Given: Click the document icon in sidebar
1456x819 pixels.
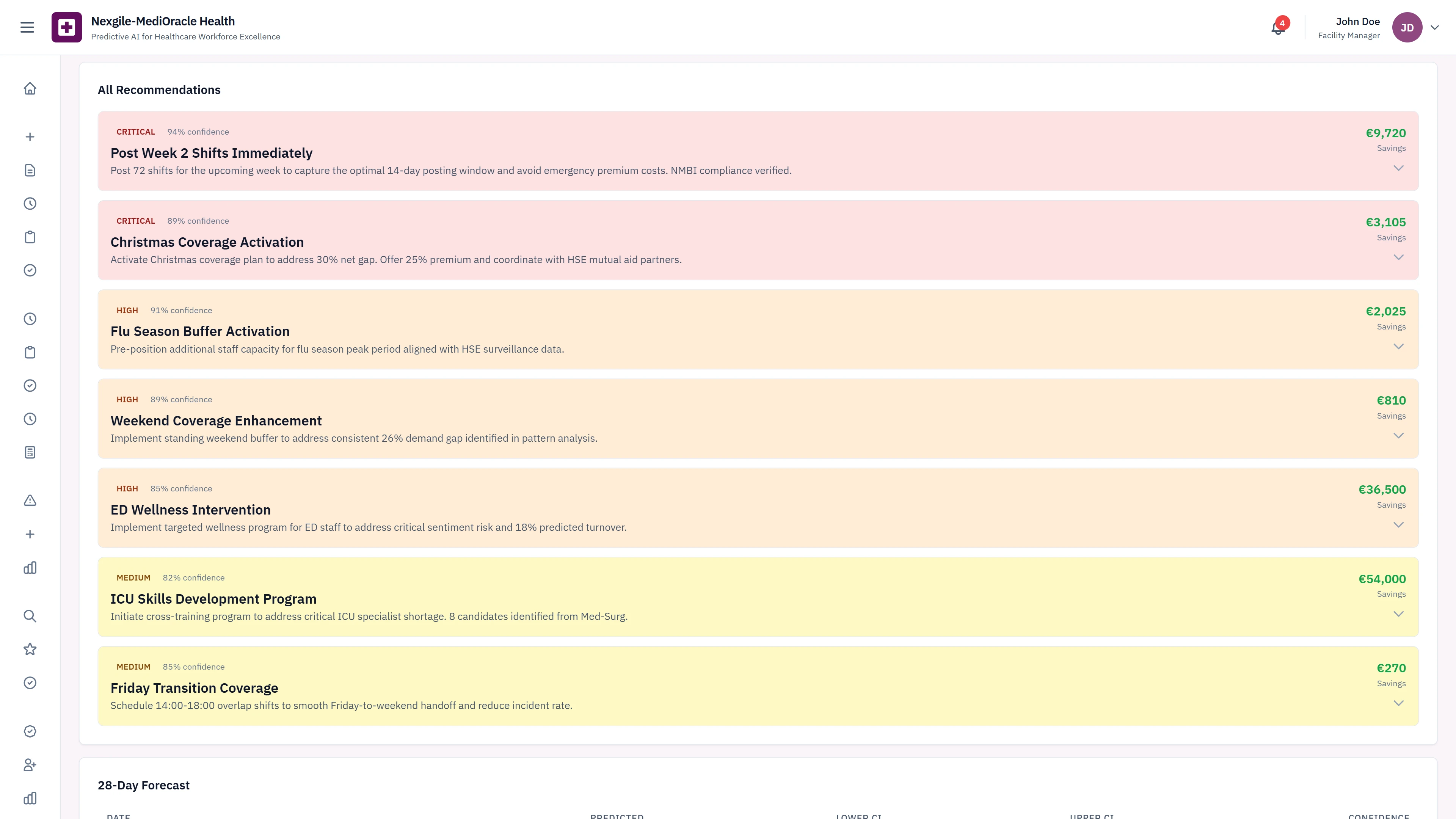Looking at the screenshot, I should point(30,170).
